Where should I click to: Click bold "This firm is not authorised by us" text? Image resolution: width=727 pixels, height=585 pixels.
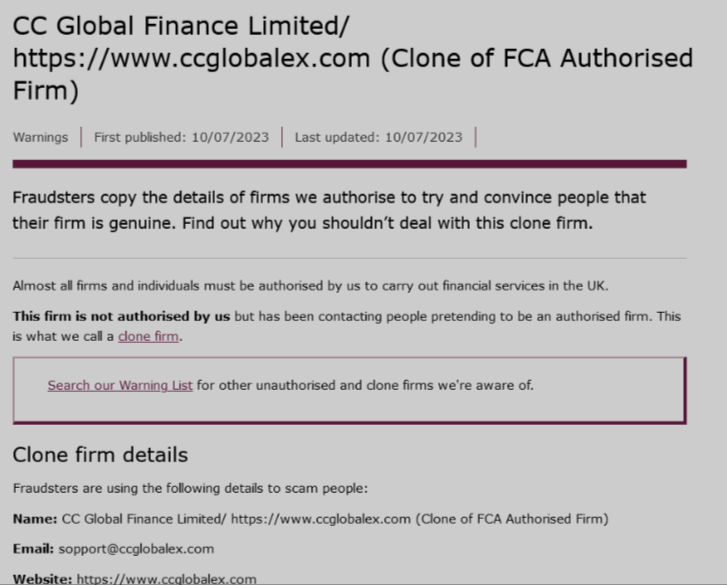click(x=121, y=316)
